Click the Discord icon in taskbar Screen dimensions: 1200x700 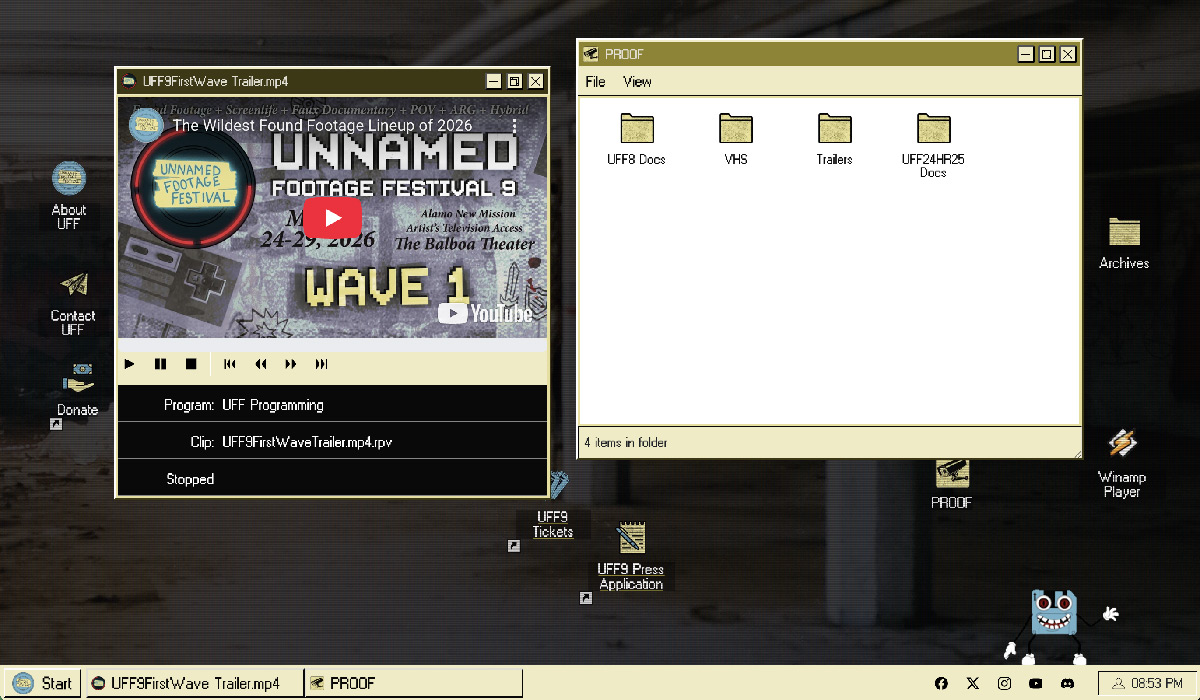[x=1067, y=683]
